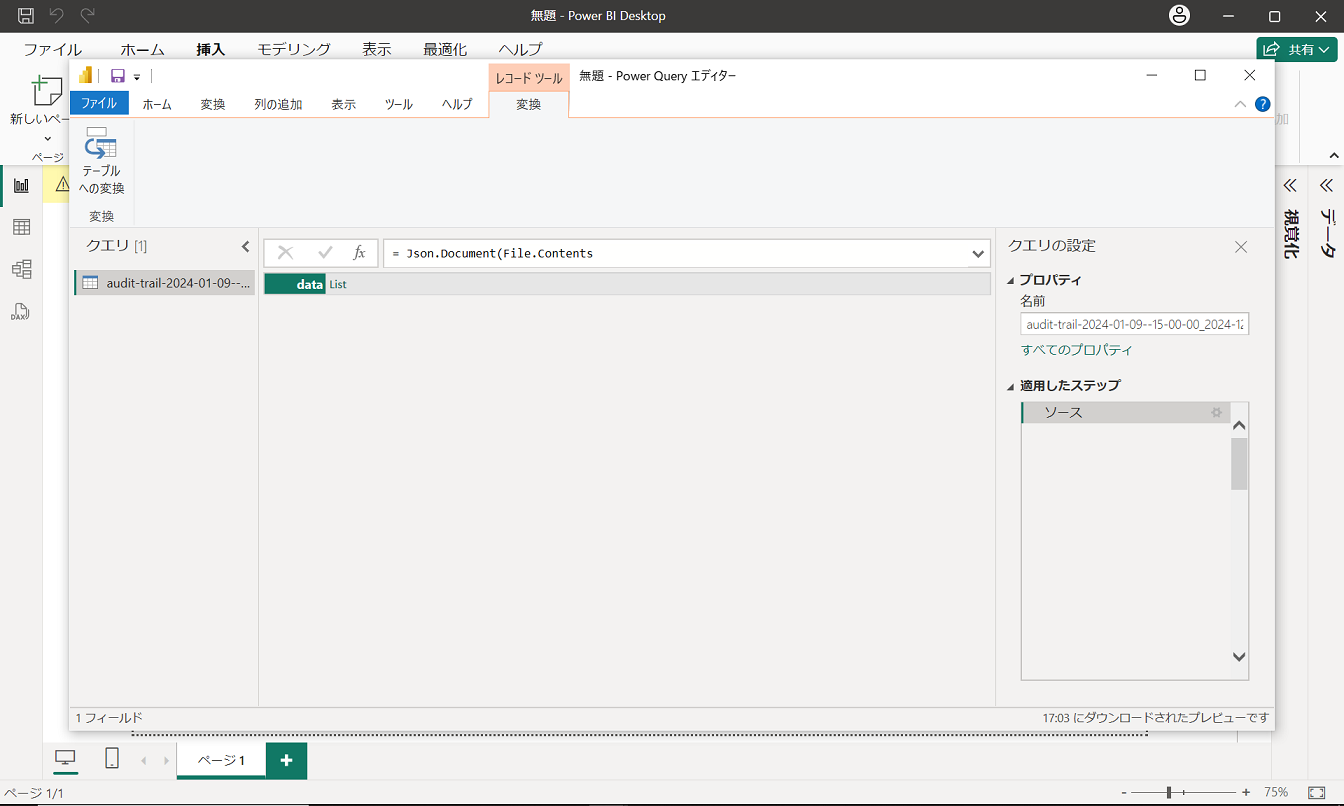Cancel the formula edit with the X icon

[285, 253]
